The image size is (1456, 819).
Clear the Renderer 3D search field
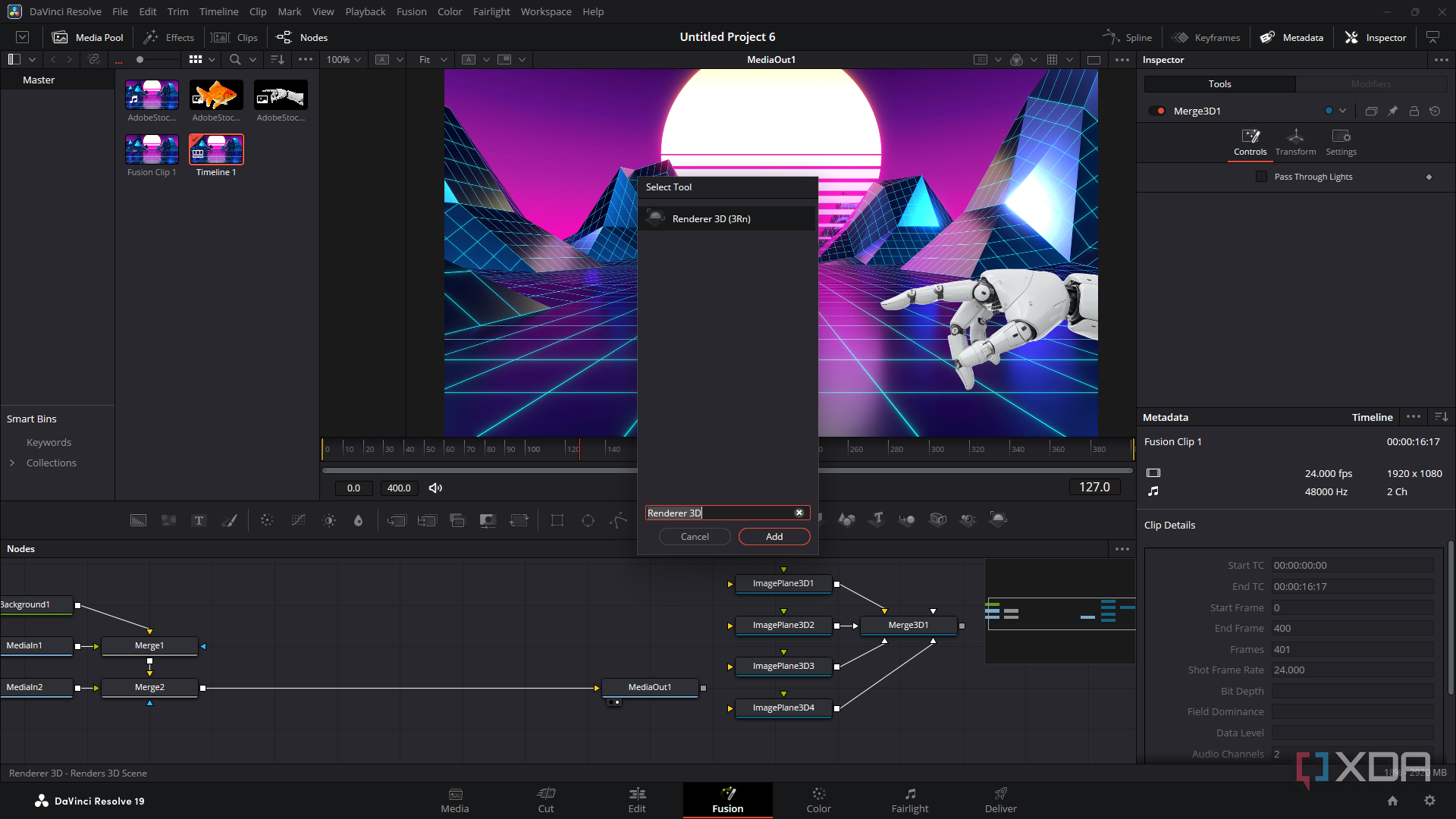point(799,513)
